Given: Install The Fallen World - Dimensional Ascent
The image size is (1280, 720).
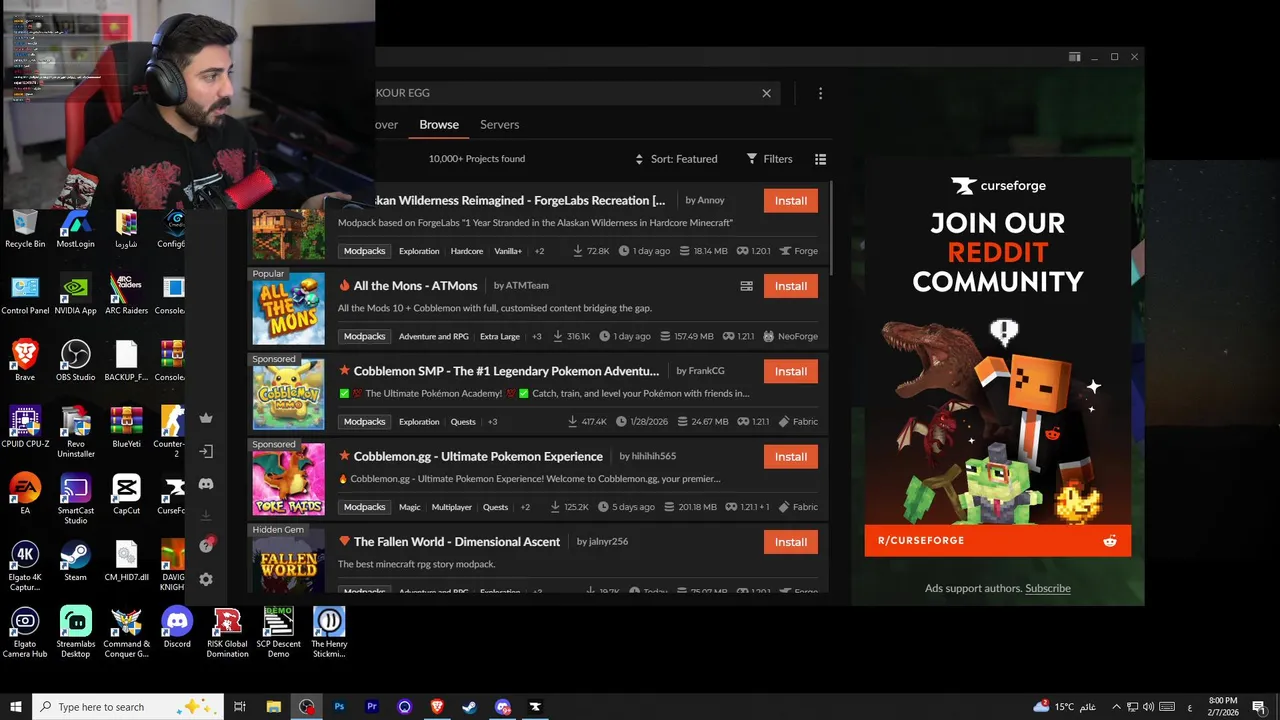Looking at the screenshot, I should coord(790,542).
